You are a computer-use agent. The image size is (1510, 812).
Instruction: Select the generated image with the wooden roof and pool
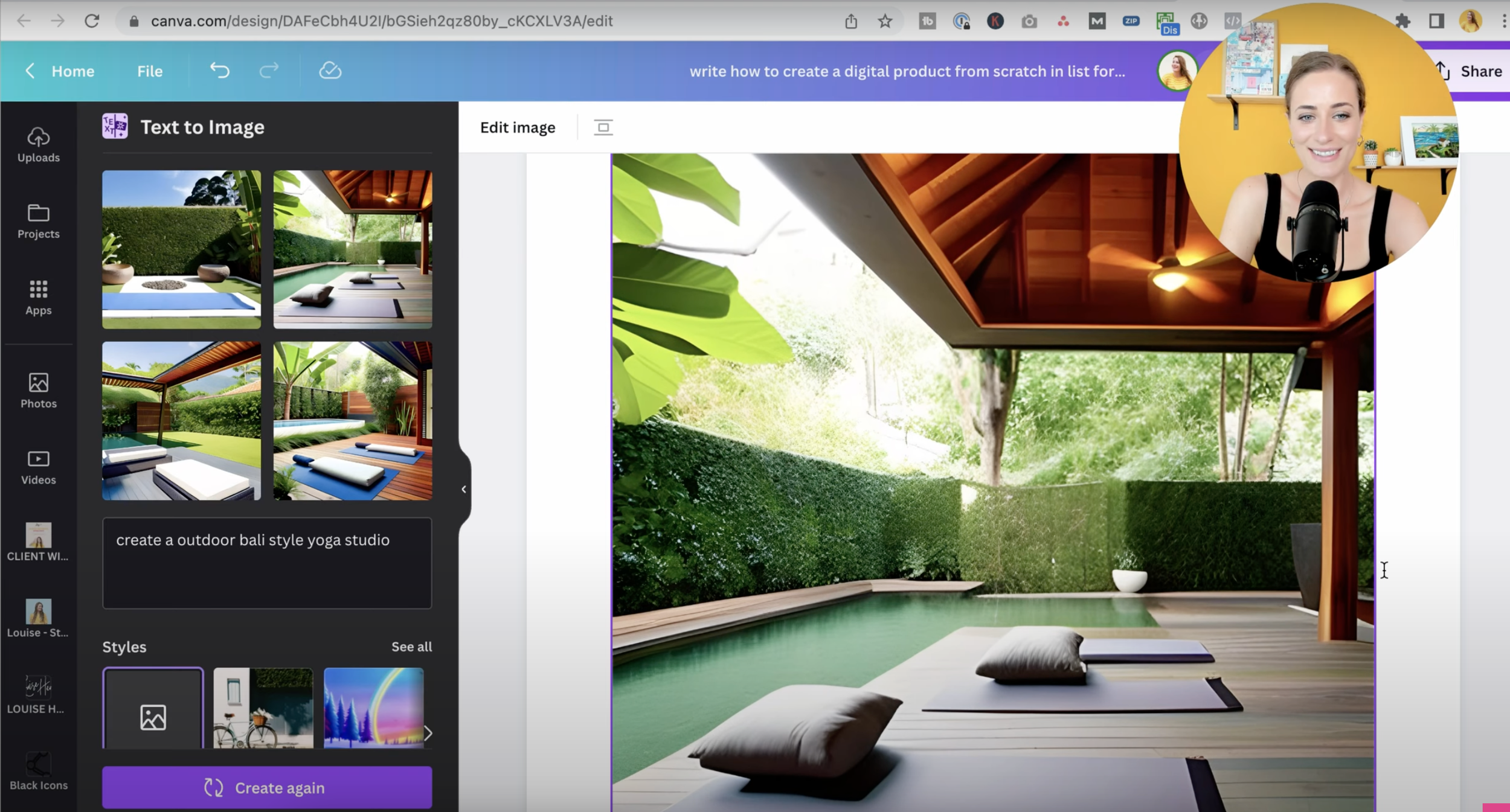point(353,249)
